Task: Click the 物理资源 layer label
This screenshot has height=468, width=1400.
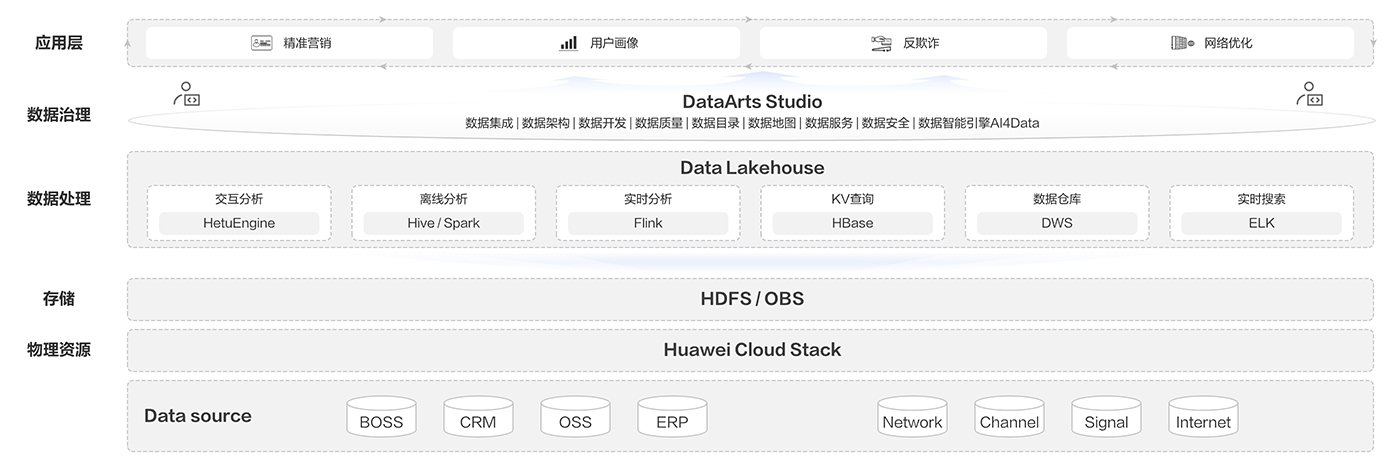Action: [x=59, y=350]
